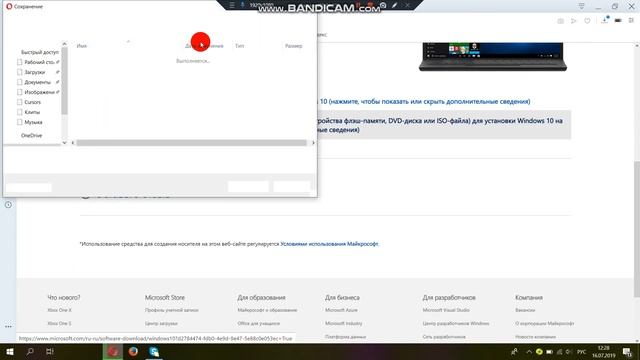
Task: Select Загрузки folder in save dialog
Action: tap(35, 72)
